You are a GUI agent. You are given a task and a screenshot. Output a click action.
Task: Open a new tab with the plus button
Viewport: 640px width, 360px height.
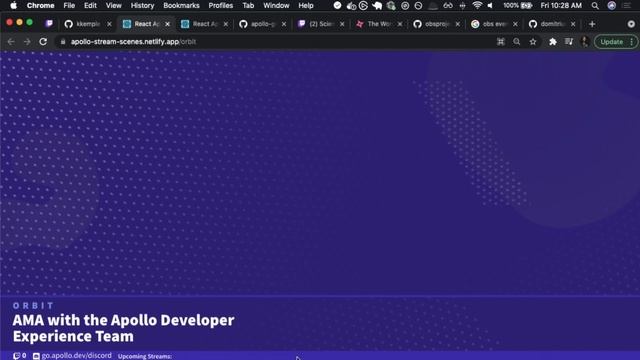coord(592,24)
